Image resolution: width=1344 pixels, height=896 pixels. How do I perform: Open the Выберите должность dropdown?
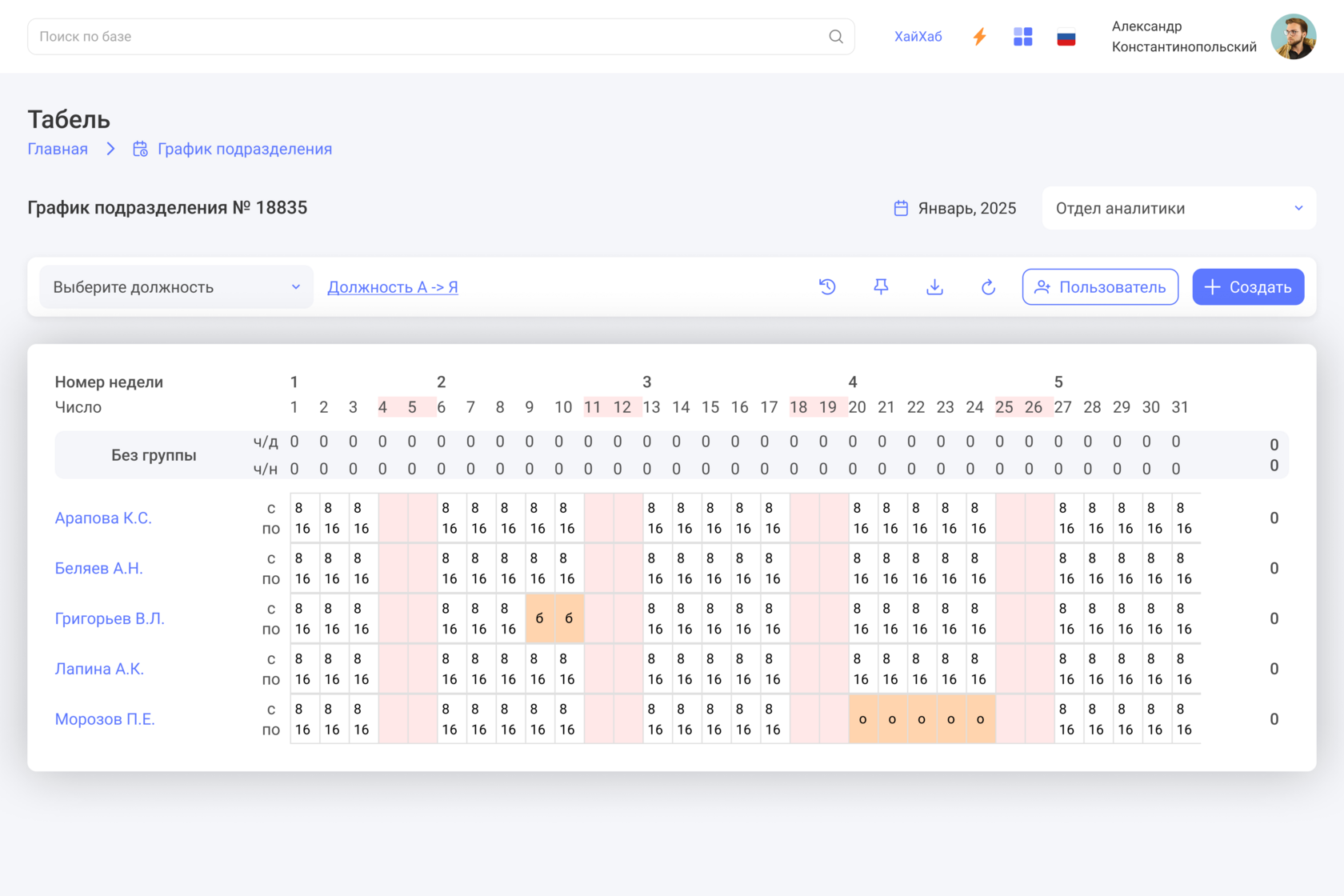(x=176, y=287)
